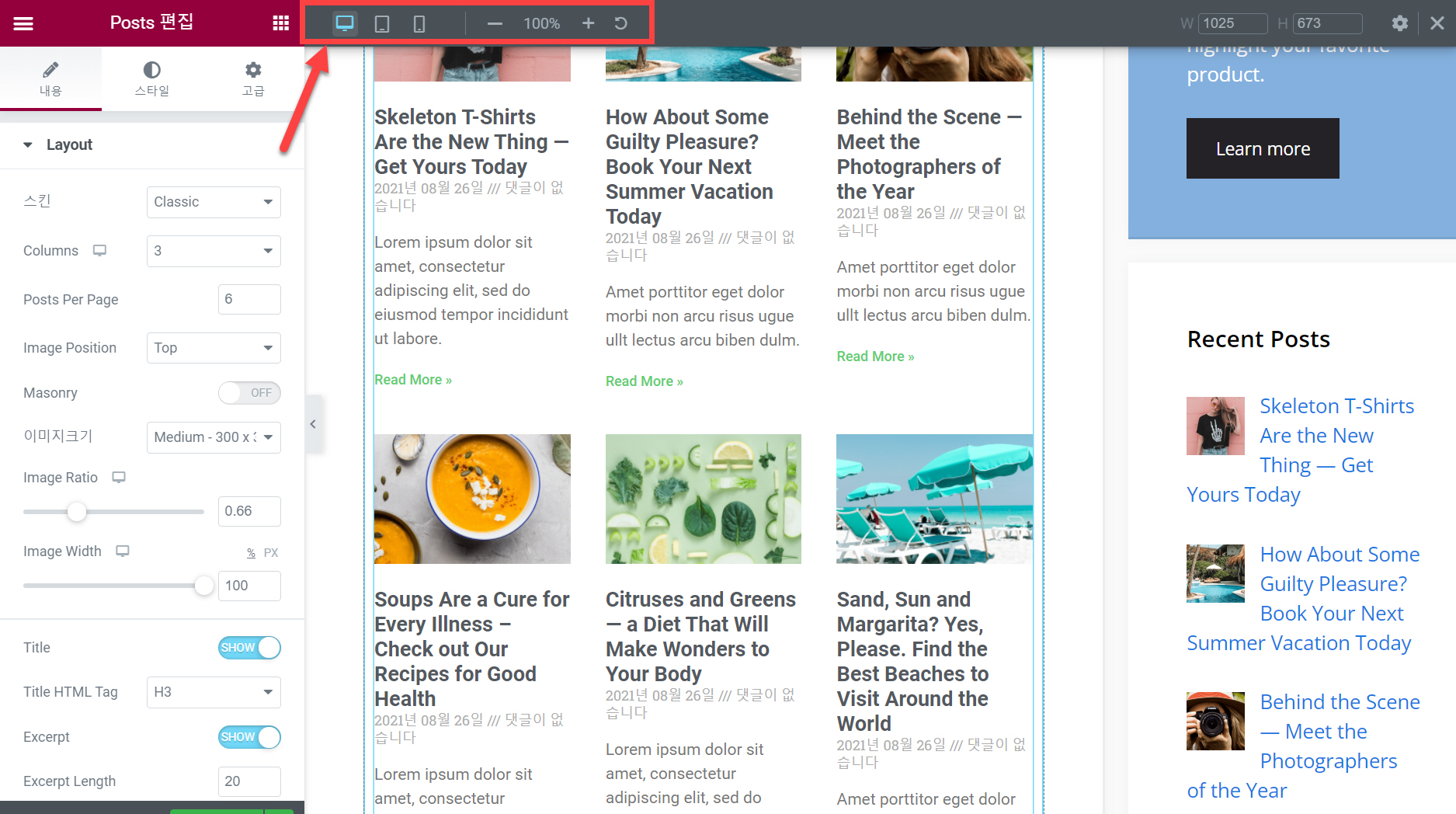Open the Columns dropdown showing 3

(x=214, y=251)
